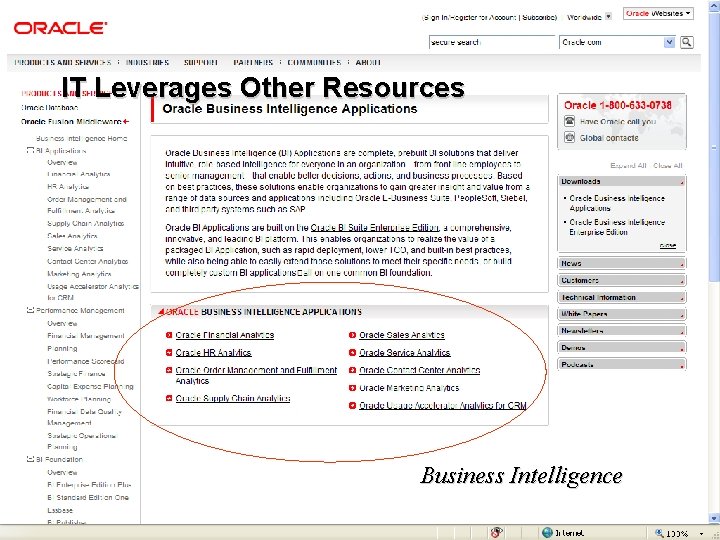Click the red bullet next to Oracle Service Analytics

[x=352, y=353]
